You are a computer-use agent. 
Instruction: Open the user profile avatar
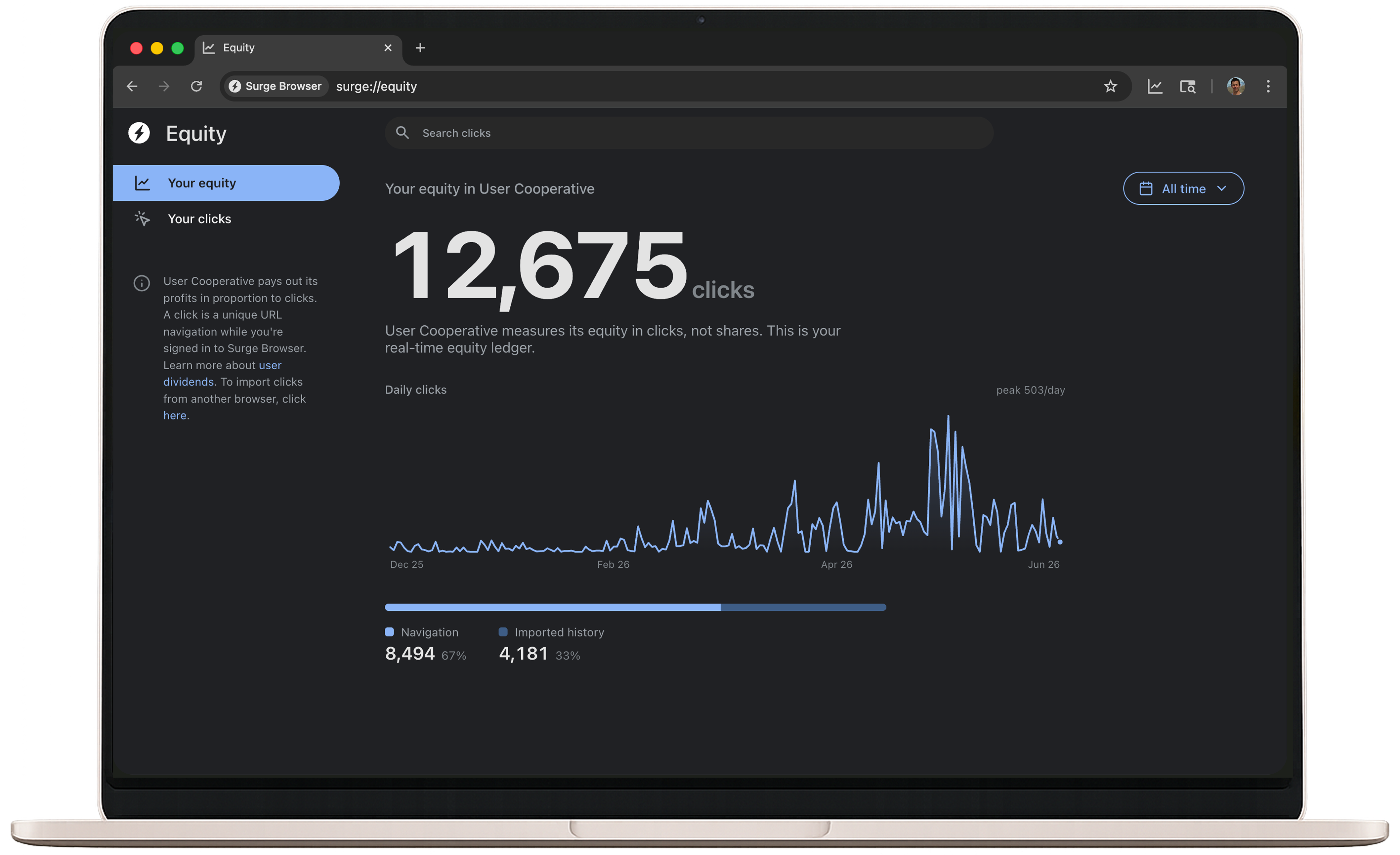(1236, 86)
